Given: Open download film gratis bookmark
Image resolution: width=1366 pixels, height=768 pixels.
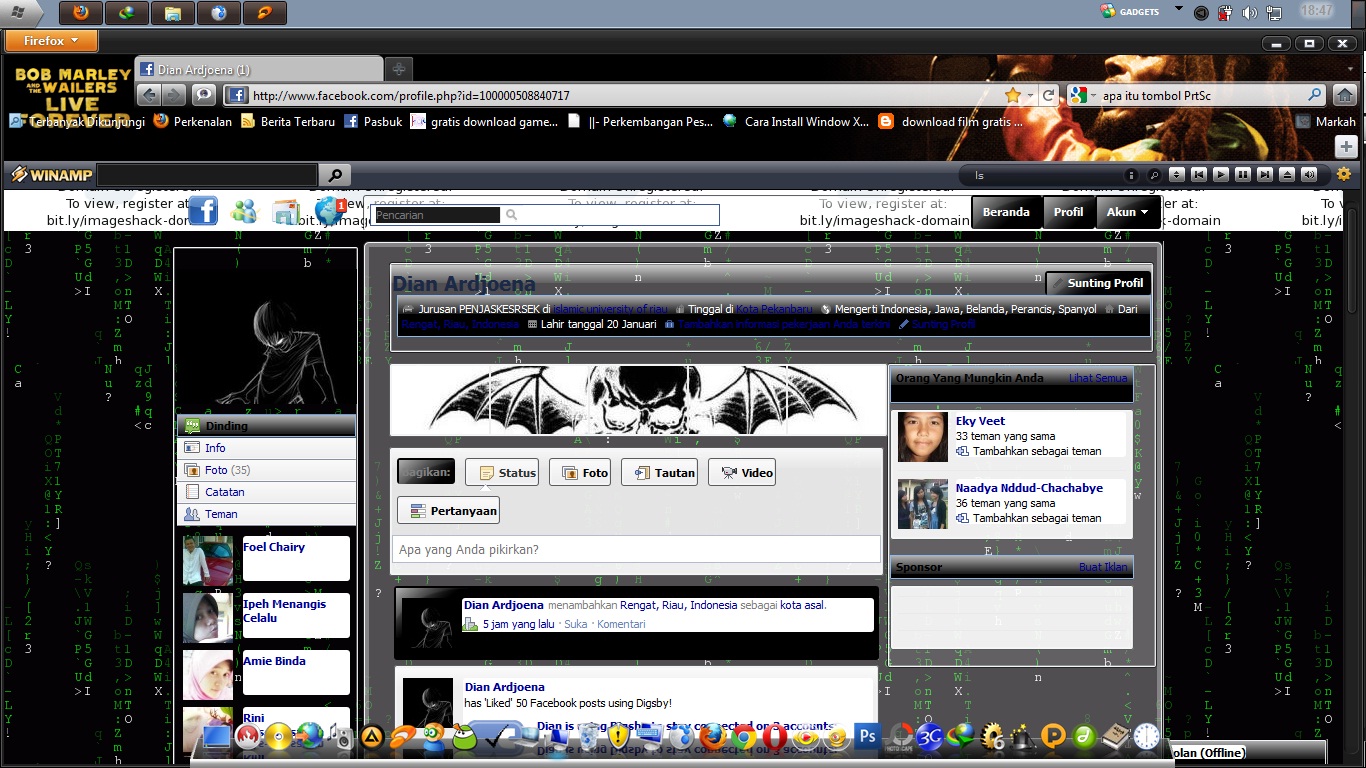Looking at the screenshot, I should point(951,122).
